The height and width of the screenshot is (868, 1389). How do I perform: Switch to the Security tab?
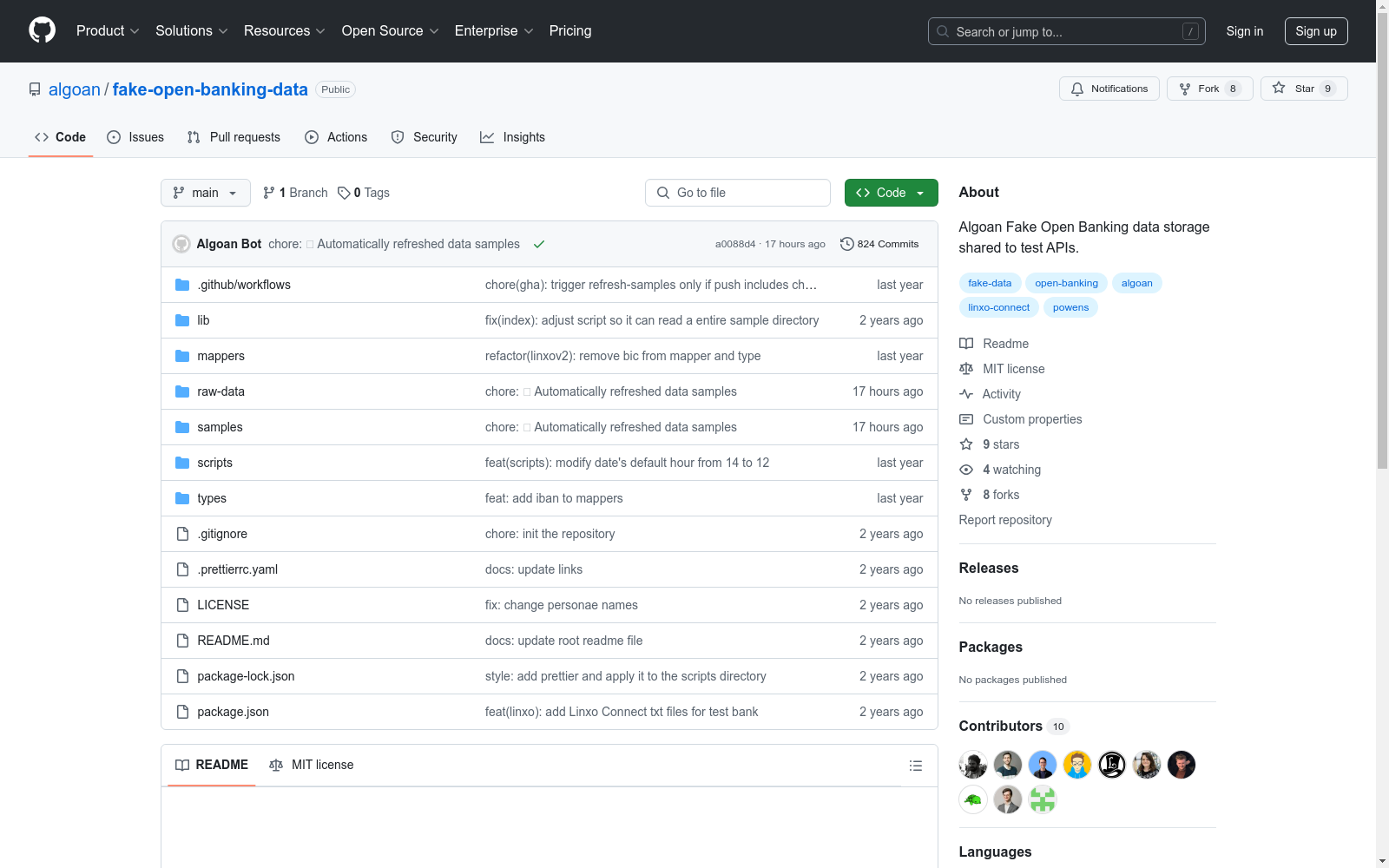click(424, 137)
